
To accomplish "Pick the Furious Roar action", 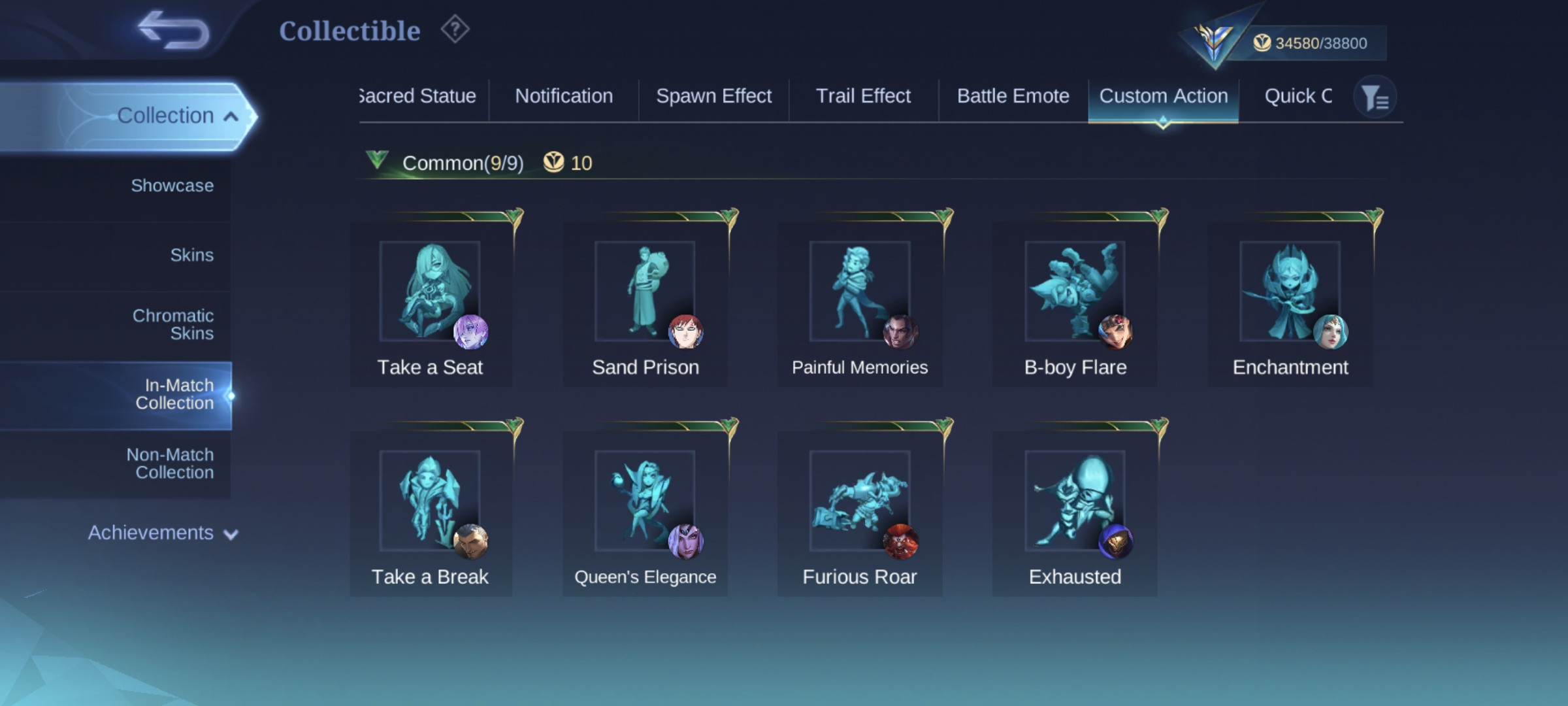I will [860, 513].
